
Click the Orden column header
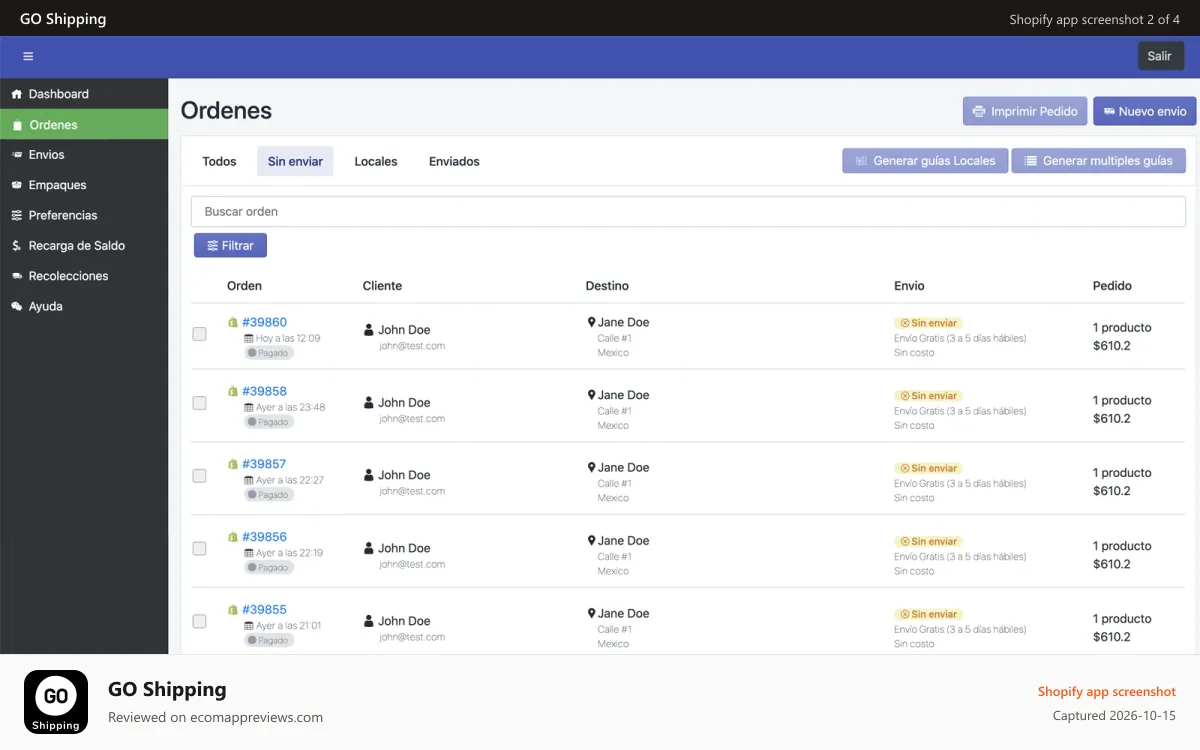[244, 286]
